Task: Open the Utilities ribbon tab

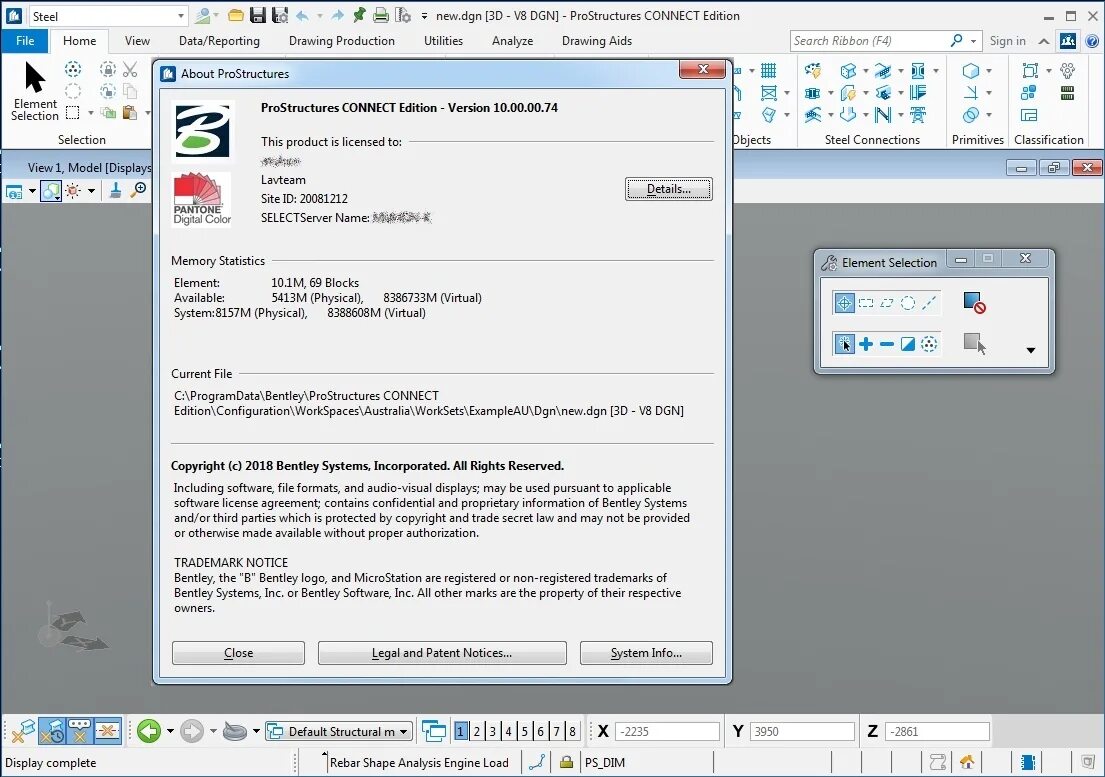Action: 443,41
